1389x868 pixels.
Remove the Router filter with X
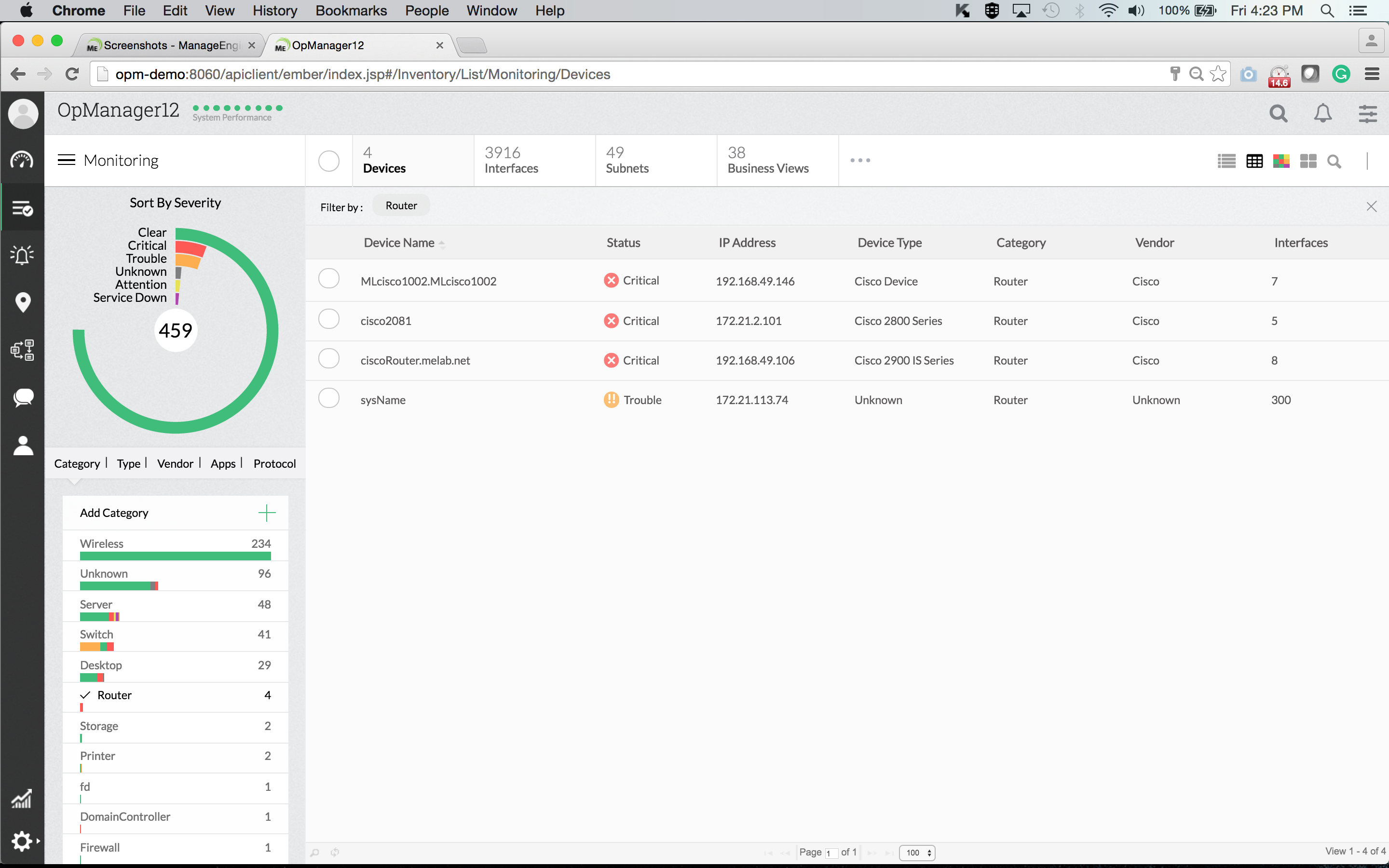(x=1371, y=207)
